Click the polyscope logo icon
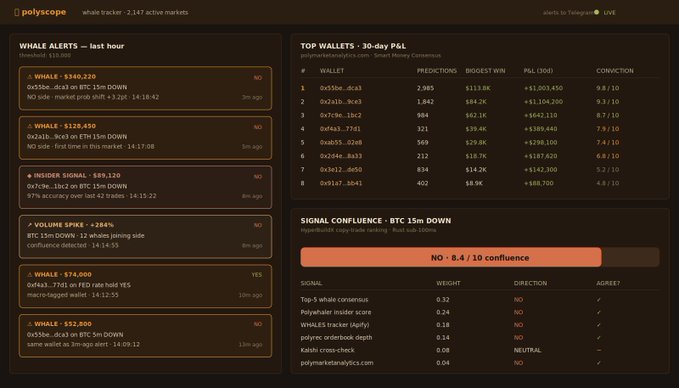Image resolution: width=679 pixels, height=388 pixels. 17,12
